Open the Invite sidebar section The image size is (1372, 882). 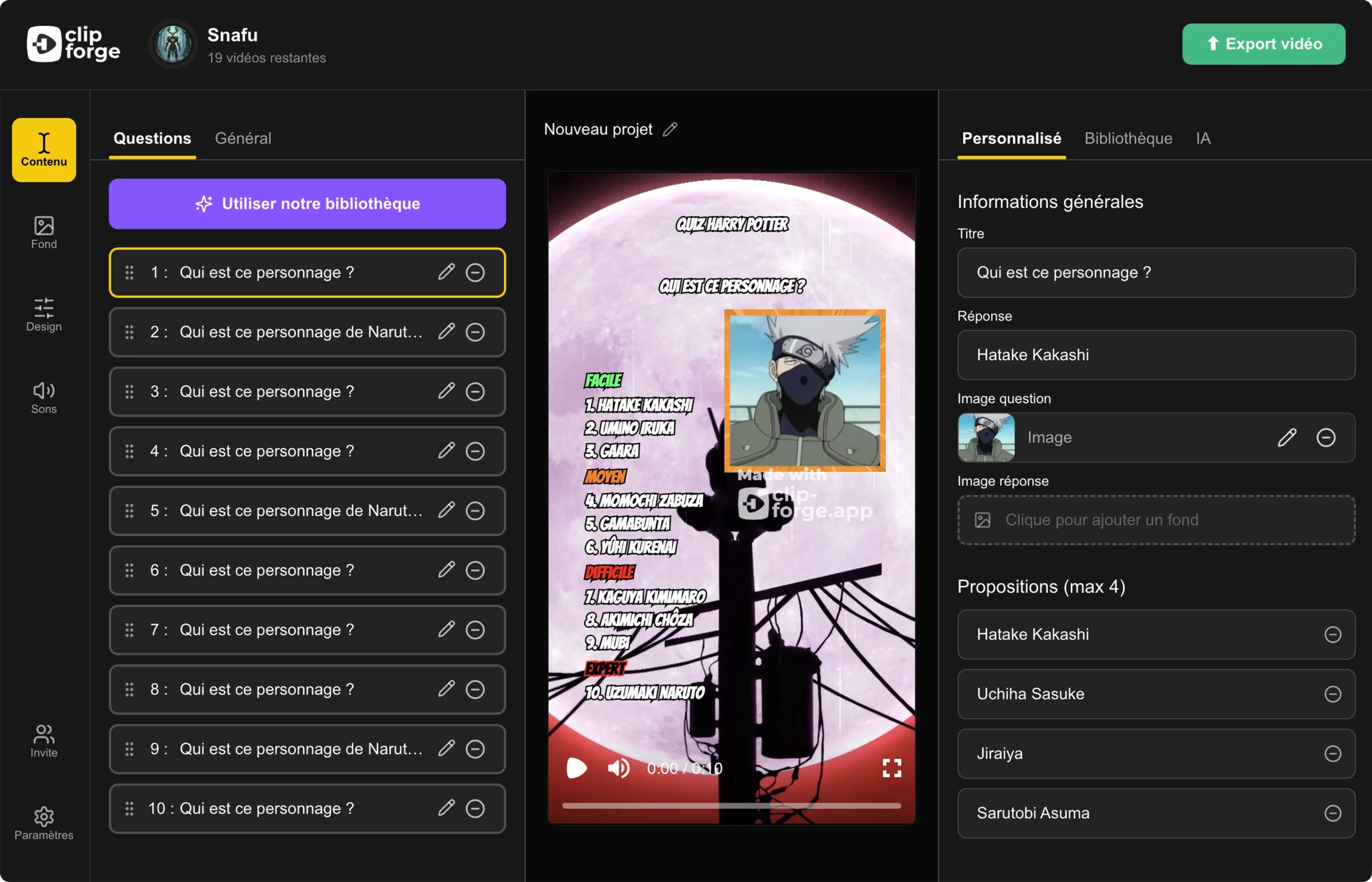pyautogui.click(x=43, y=740)
